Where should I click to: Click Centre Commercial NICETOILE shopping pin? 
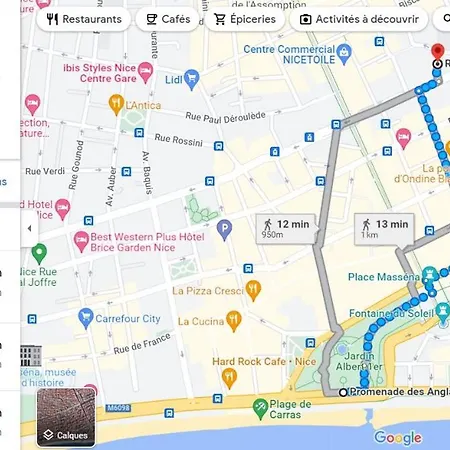point(344,54)
